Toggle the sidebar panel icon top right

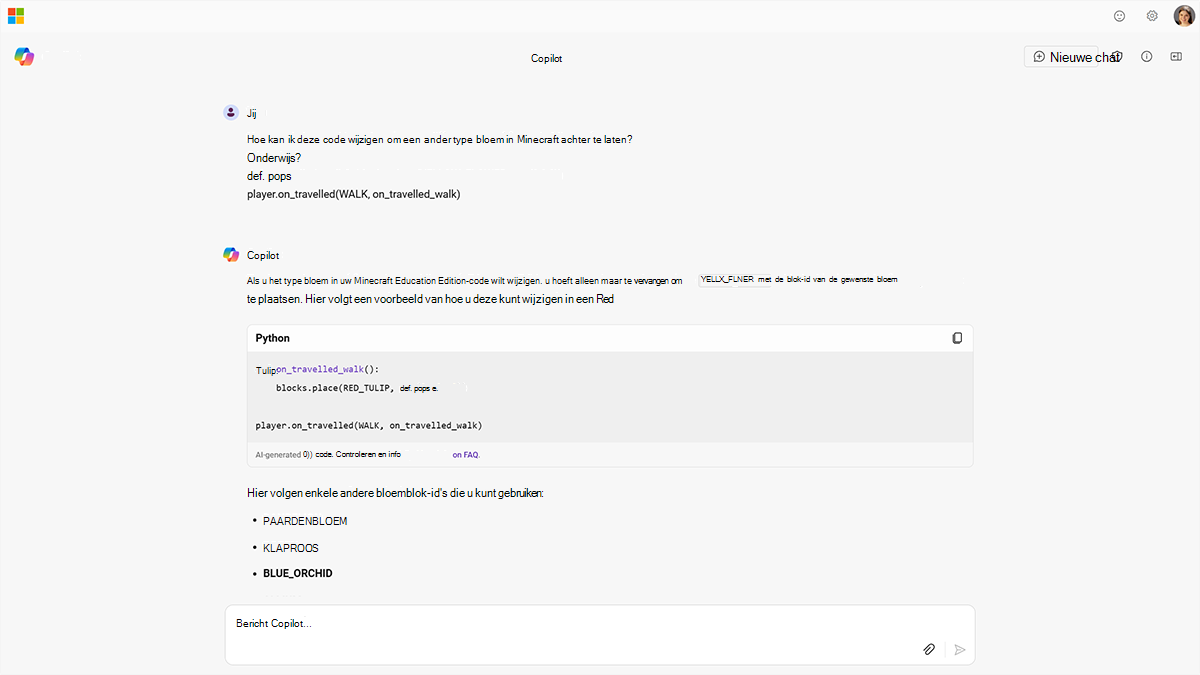point(1176,57)
